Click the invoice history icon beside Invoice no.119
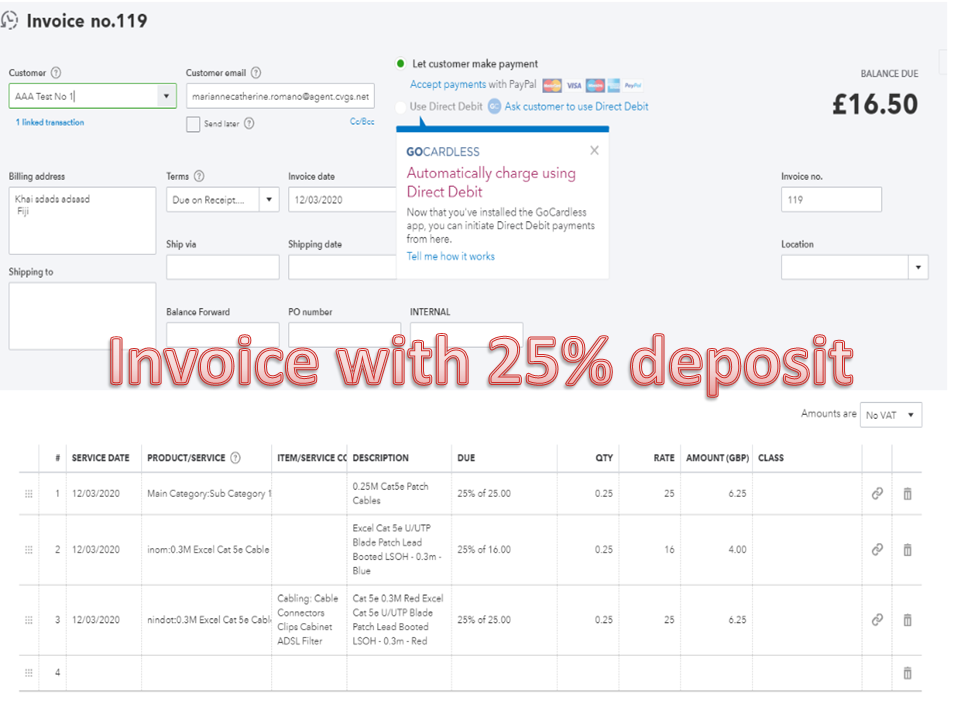 tap(9, 20)
